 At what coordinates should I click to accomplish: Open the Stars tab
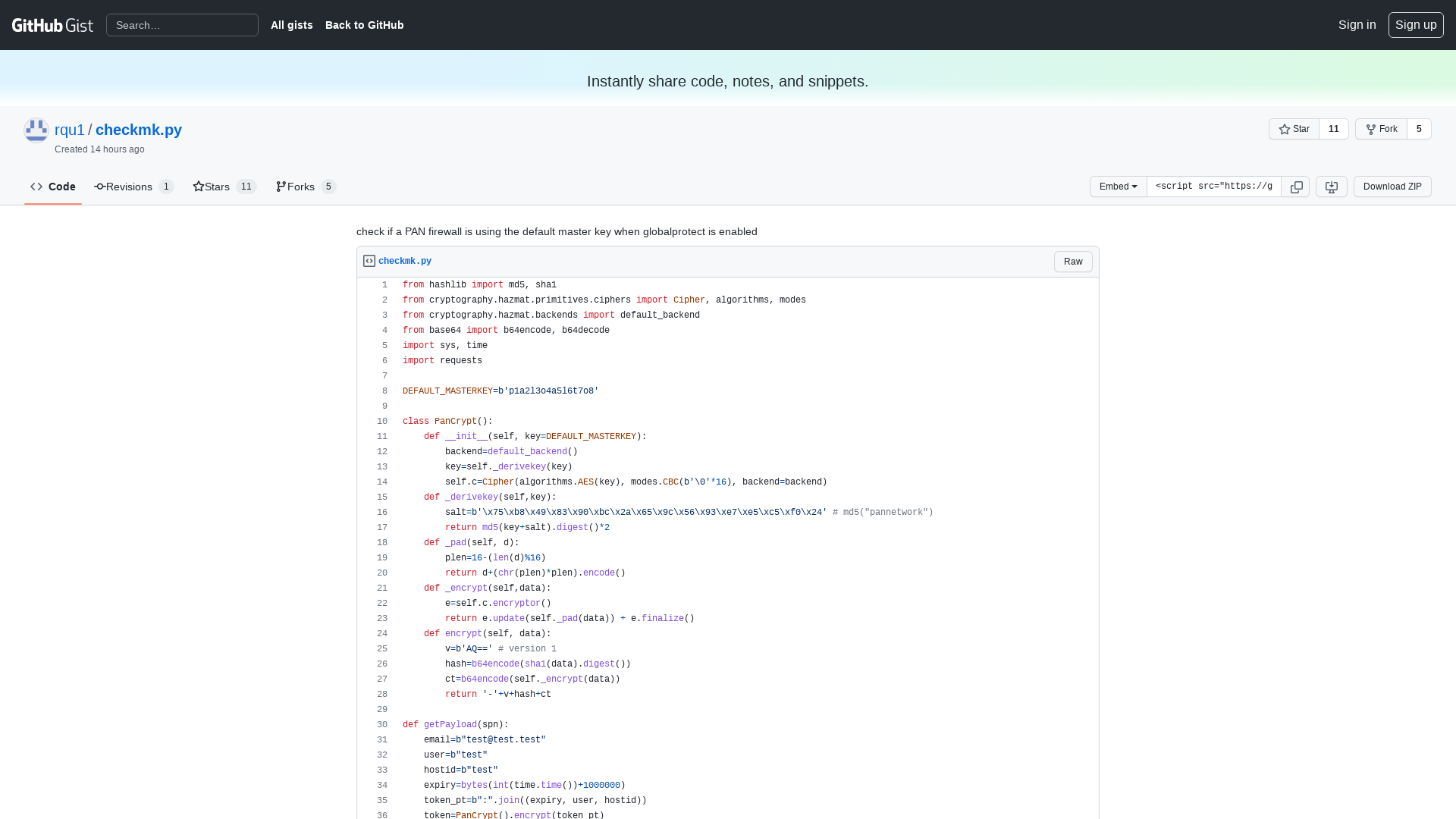pyautogui.click(x=218, y=187)
